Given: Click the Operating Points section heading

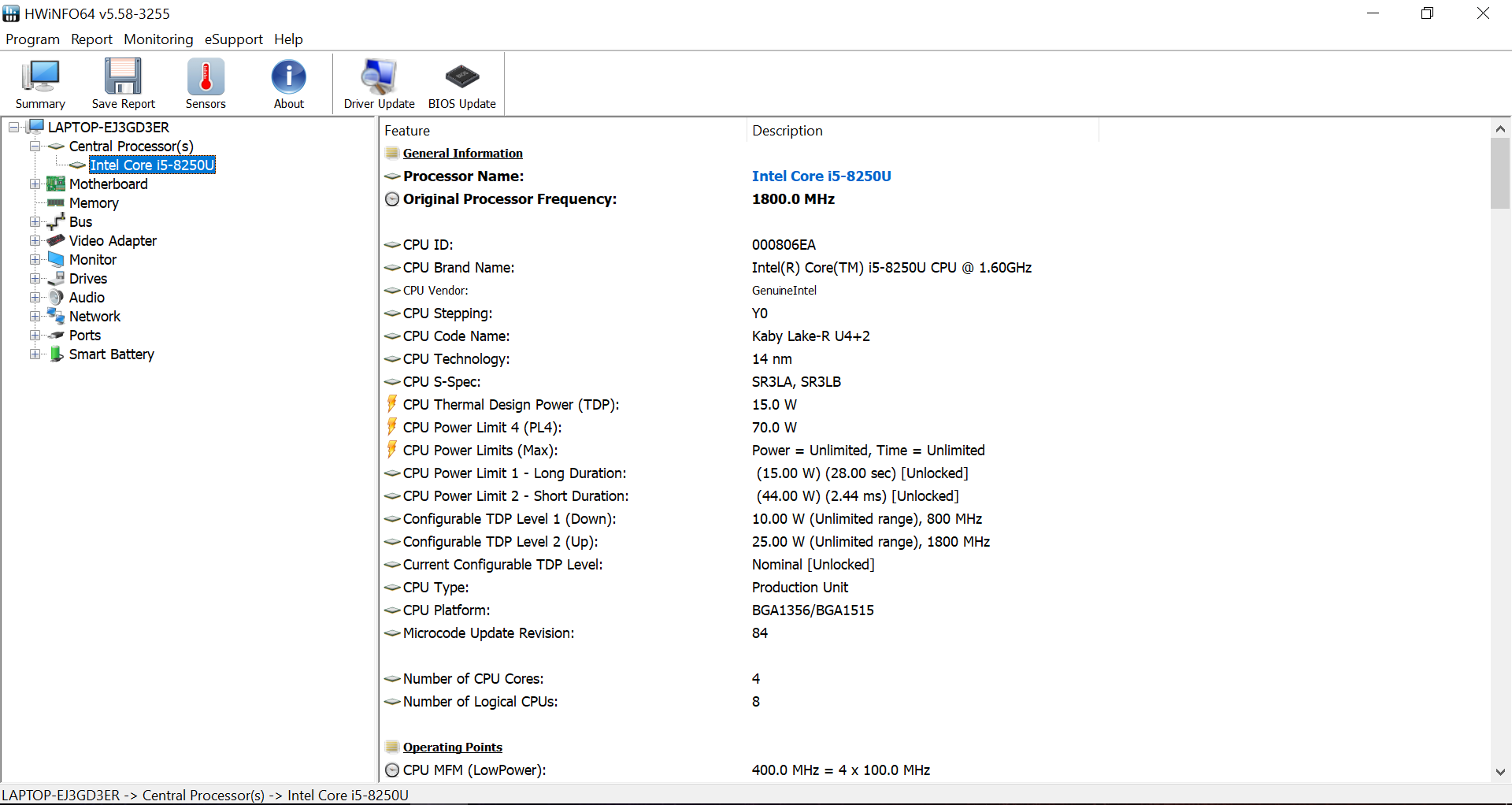Looking at the screenshot, I should point(452,747).
